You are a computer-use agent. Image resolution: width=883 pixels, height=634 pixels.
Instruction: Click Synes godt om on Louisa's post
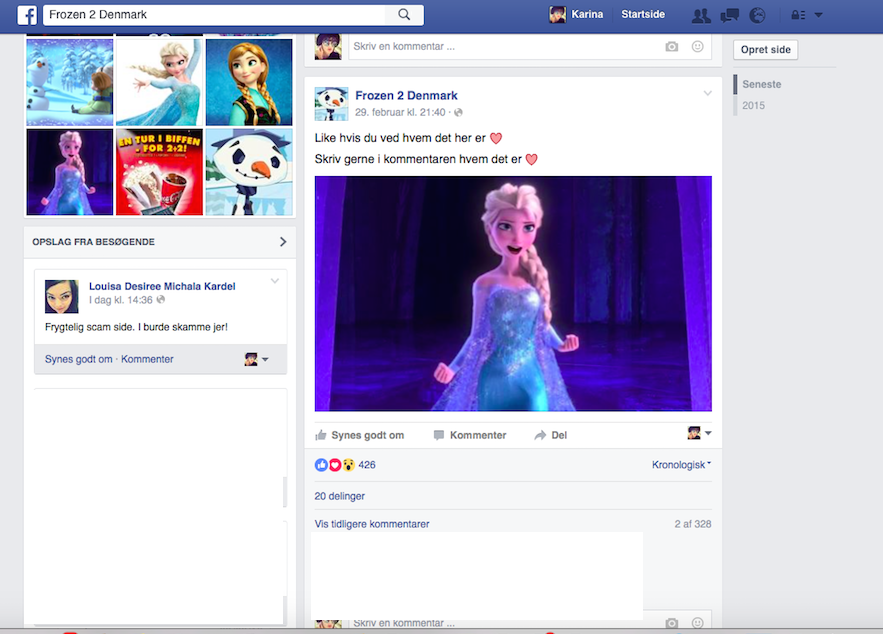[x=79, y=359]
